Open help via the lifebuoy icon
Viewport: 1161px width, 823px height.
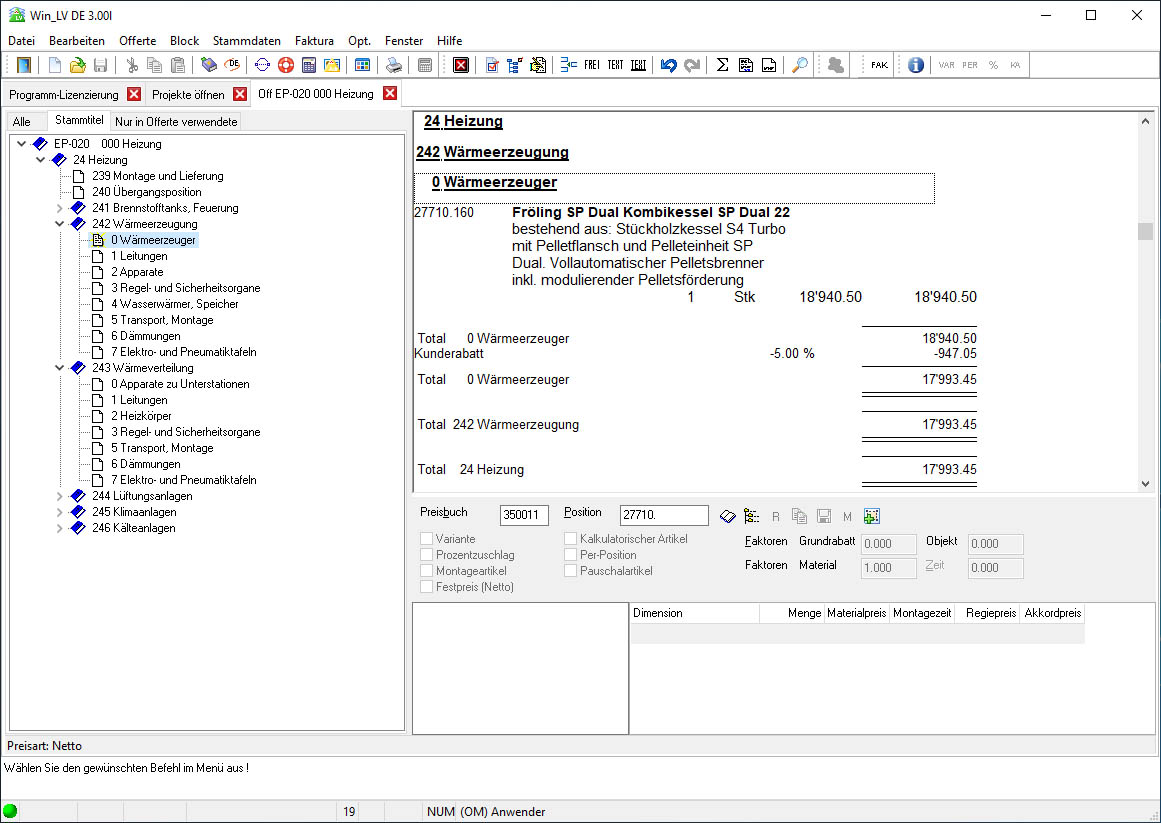tap(286, 65)
